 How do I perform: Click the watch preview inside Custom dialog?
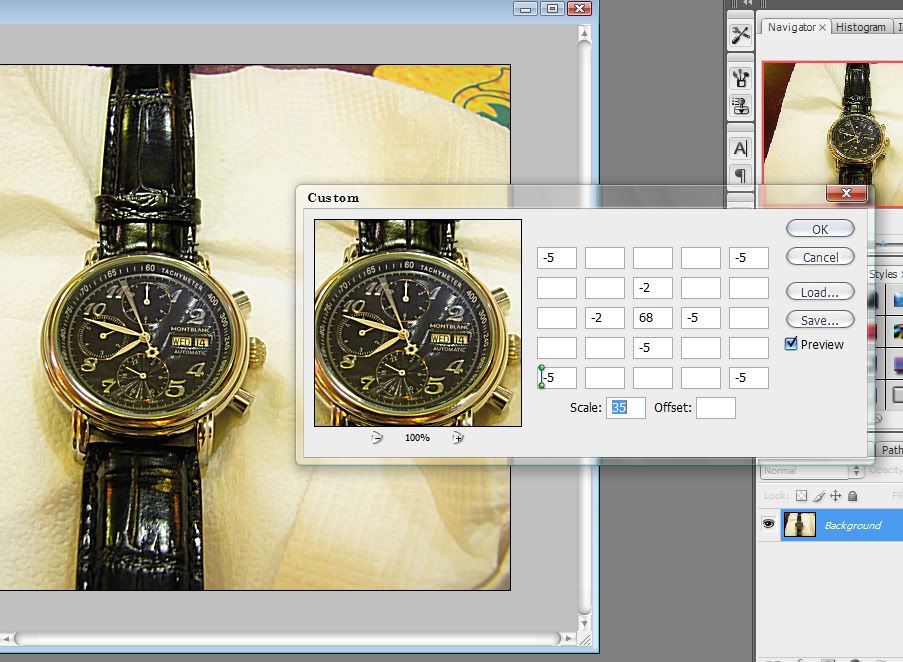pos(418,323)
